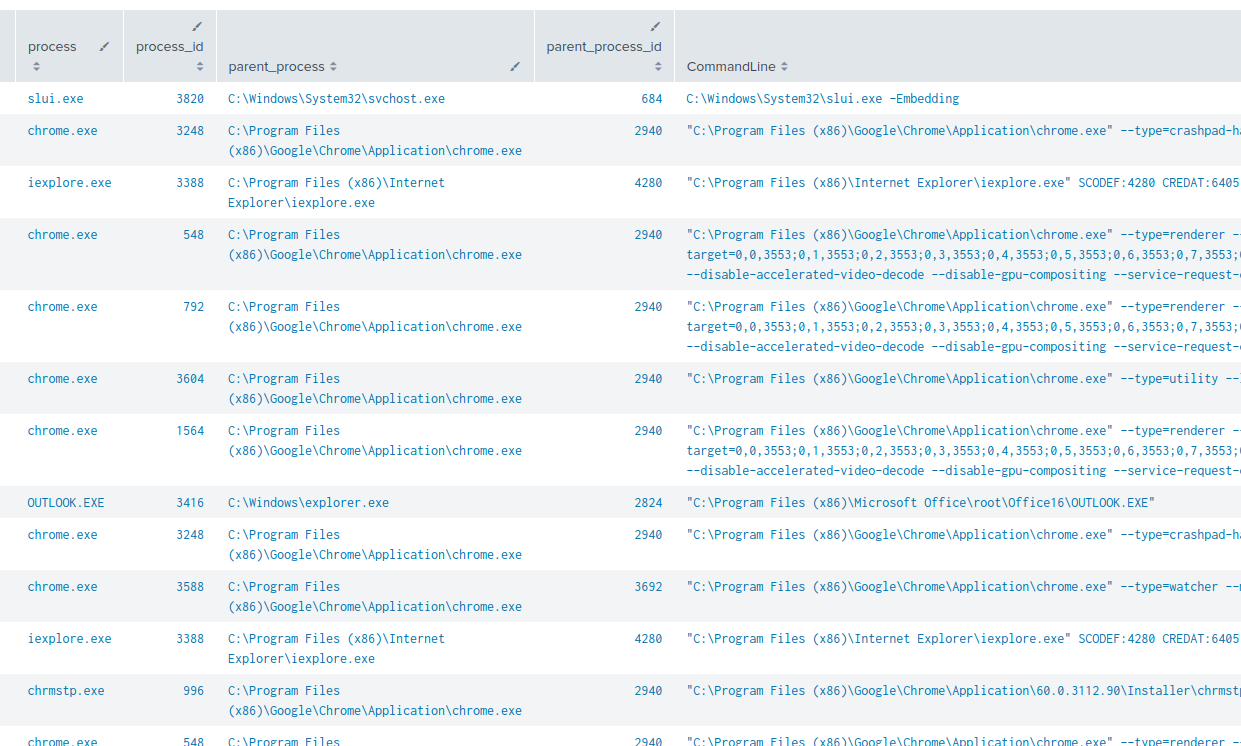Click the OUTLOOK.EXE process value
This screenshot has height=746, width=1241.
pyautogui.click(x=66, y=503)
